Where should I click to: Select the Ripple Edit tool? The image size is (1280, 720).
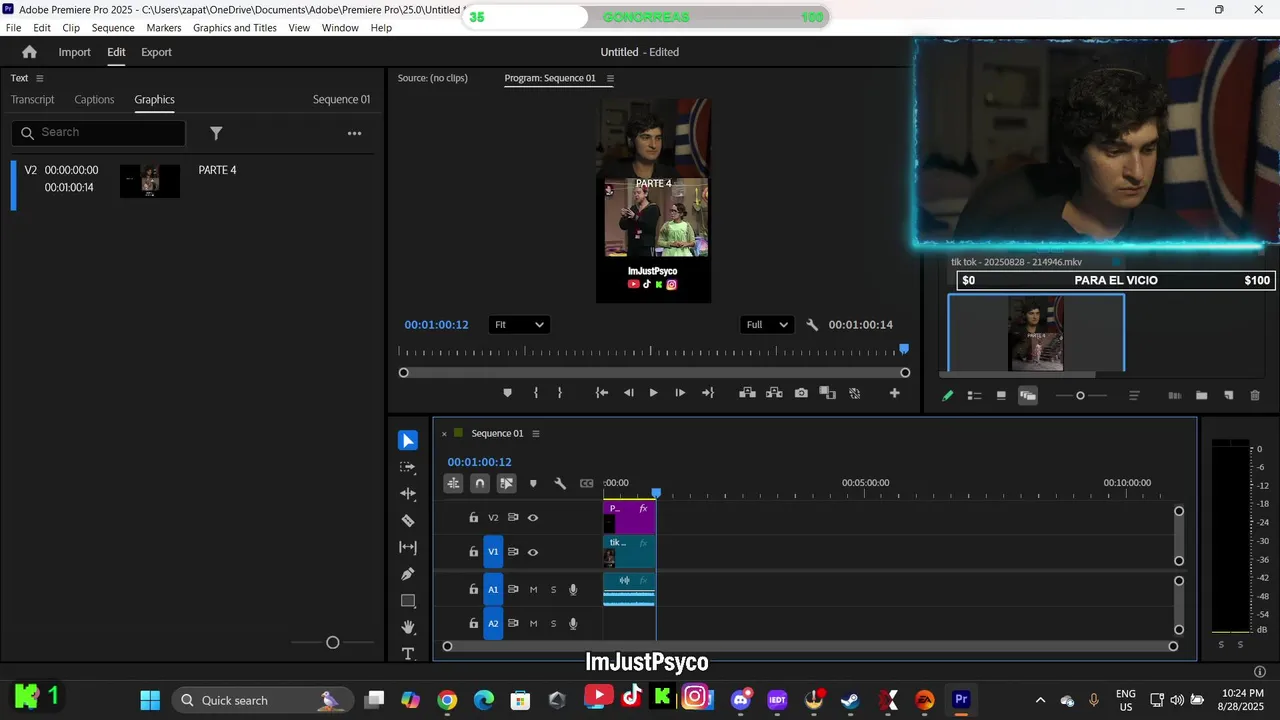(408, 494)
